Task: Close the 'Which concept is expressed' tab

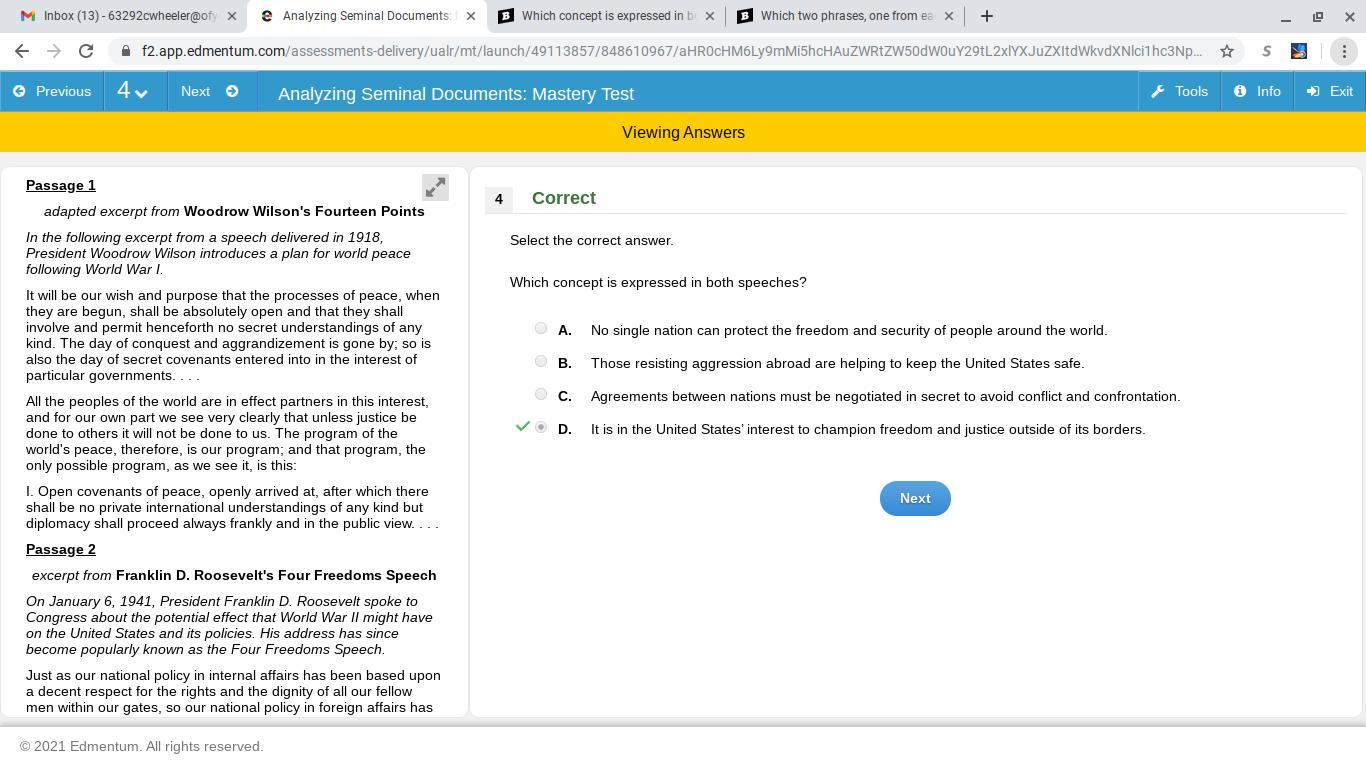Action: pos(710,16)
